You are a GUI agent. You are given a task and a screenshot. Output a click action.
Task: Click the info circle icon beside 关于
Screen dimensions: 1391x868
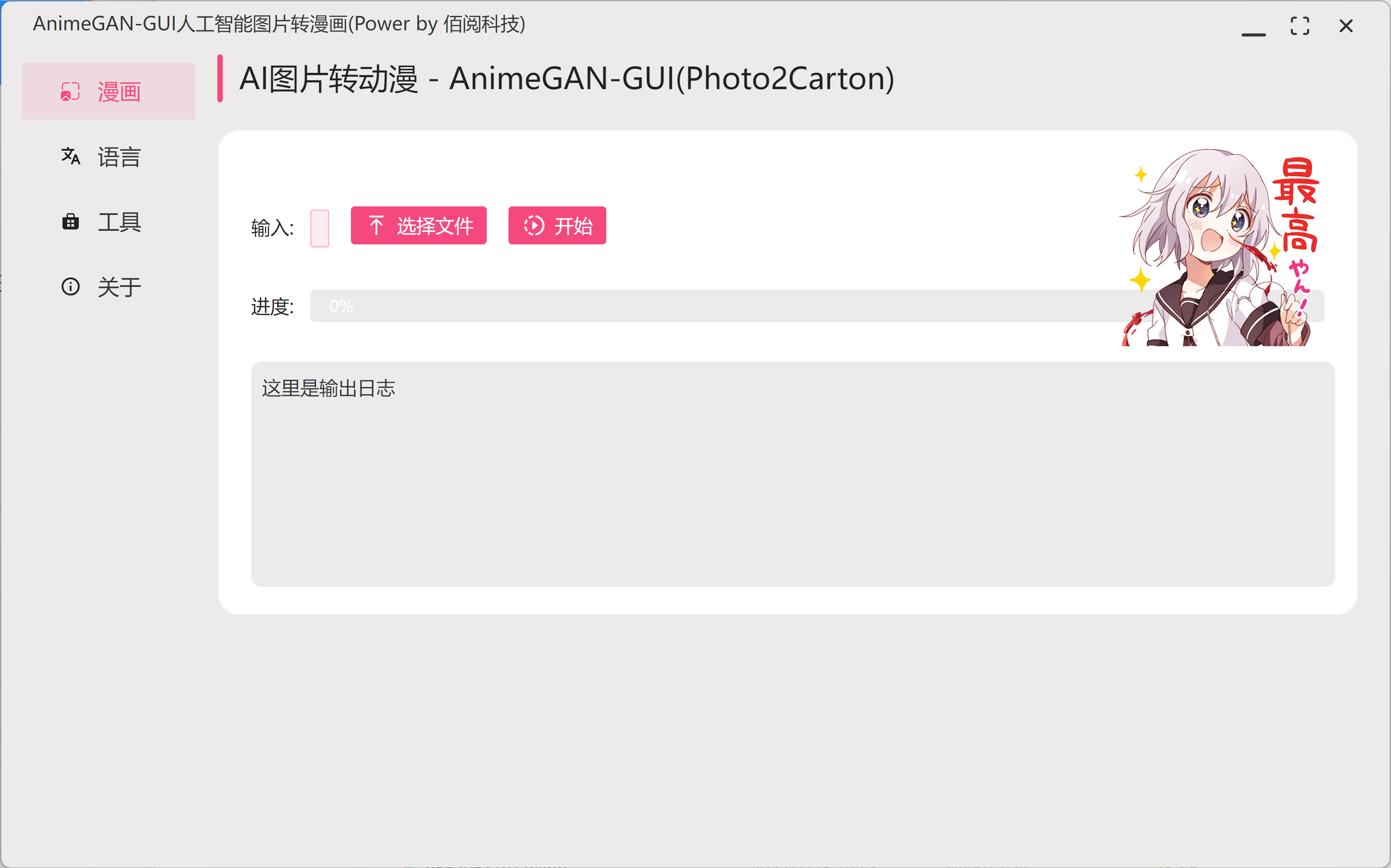coord(71,286)
